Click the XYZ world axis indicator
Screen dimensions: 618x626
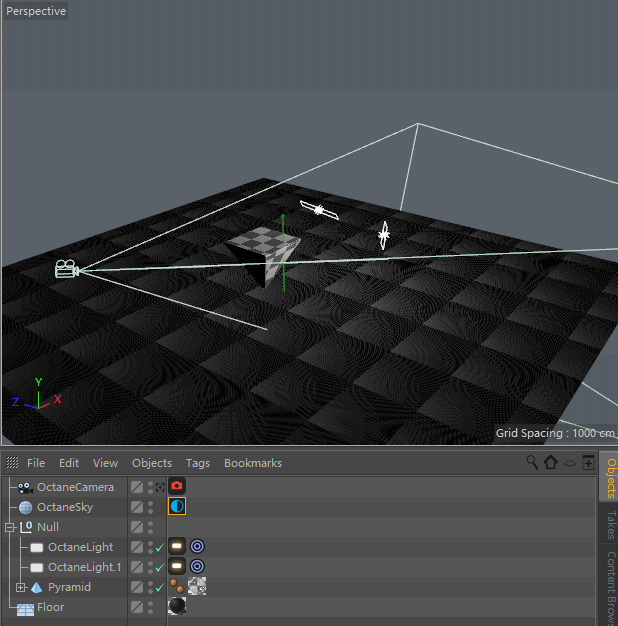37,394
